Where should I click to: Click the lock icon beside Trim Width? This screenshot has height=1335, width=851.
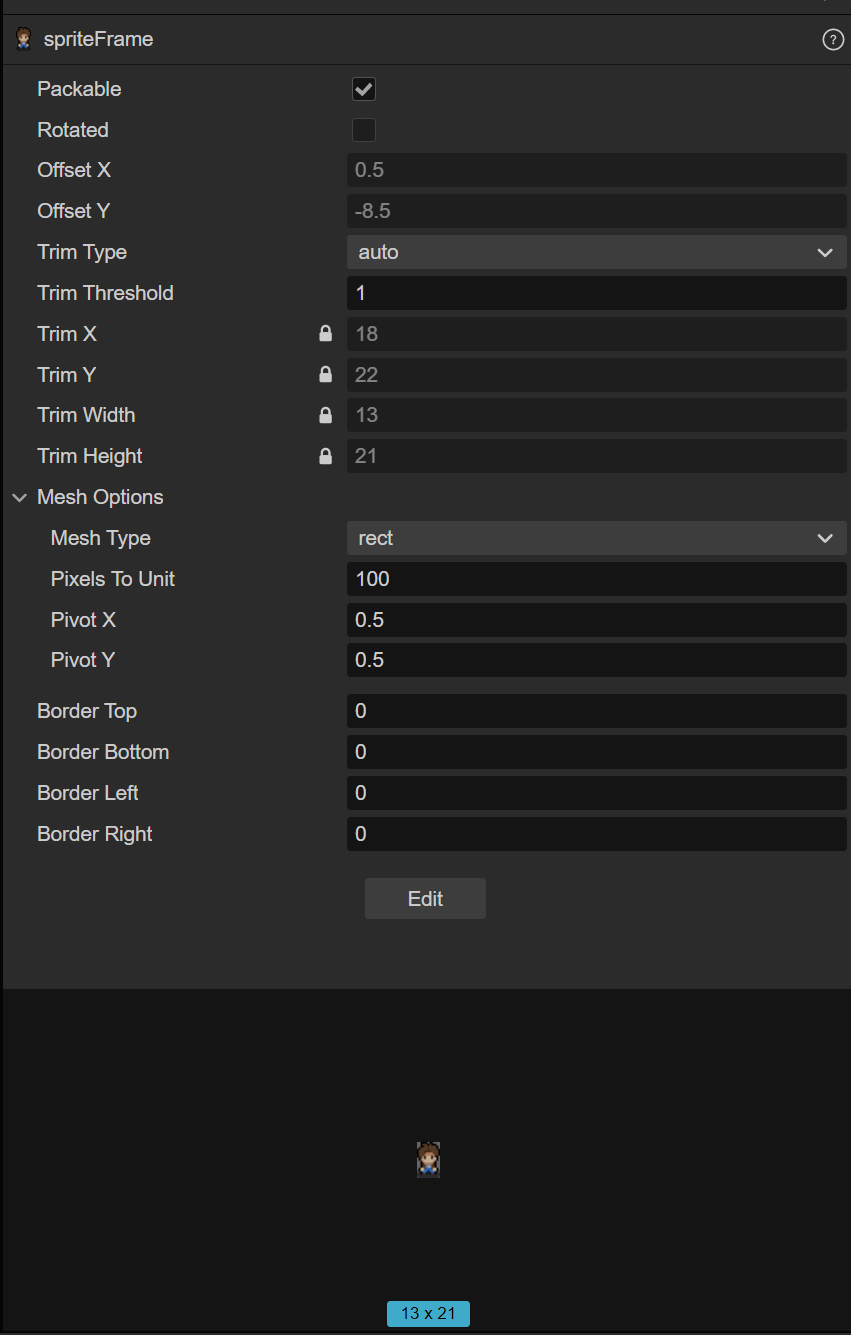click(325, 415)
